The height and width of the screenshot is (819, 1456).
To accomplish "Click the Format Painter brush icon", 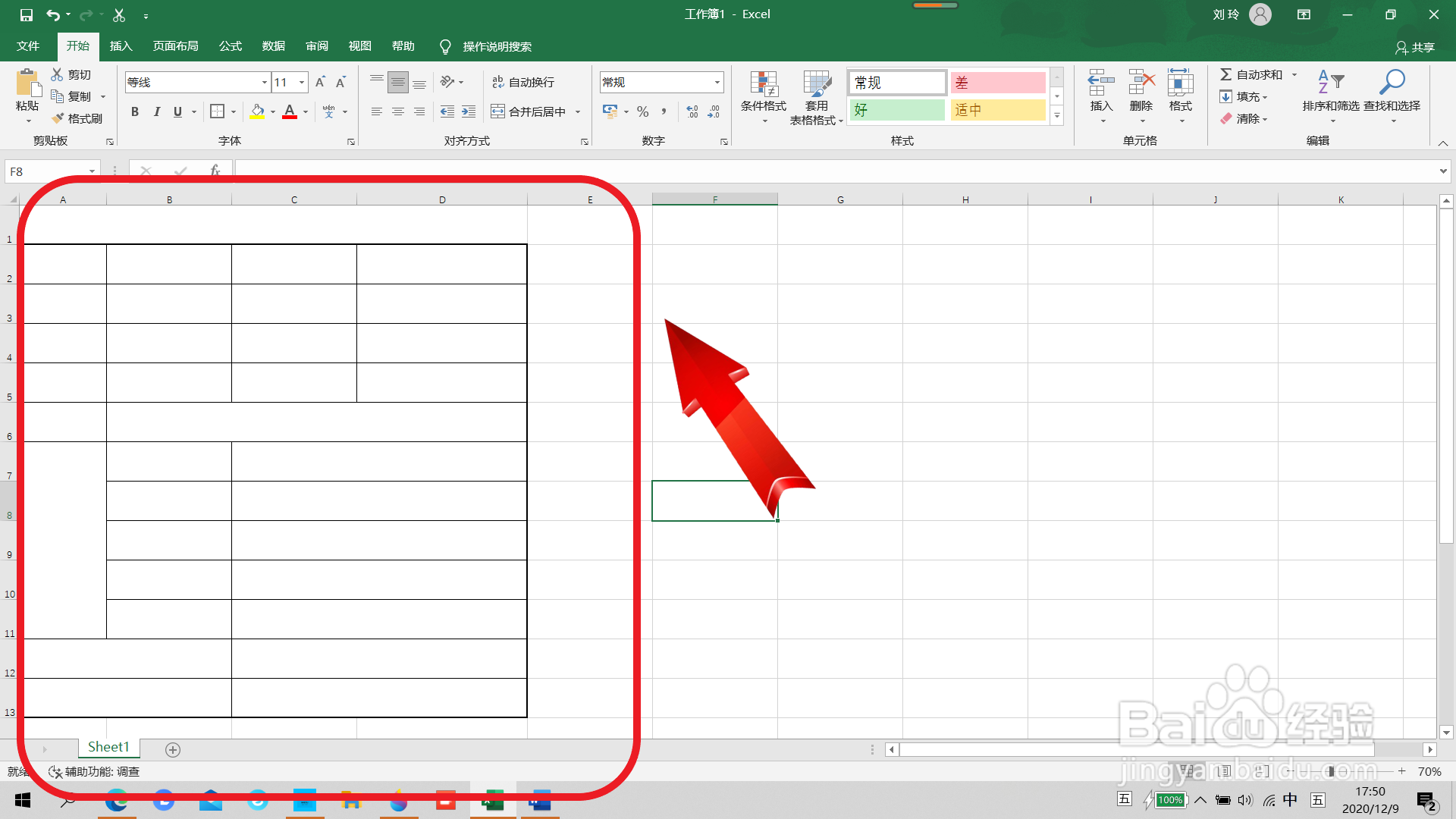I will pos(58,118).
